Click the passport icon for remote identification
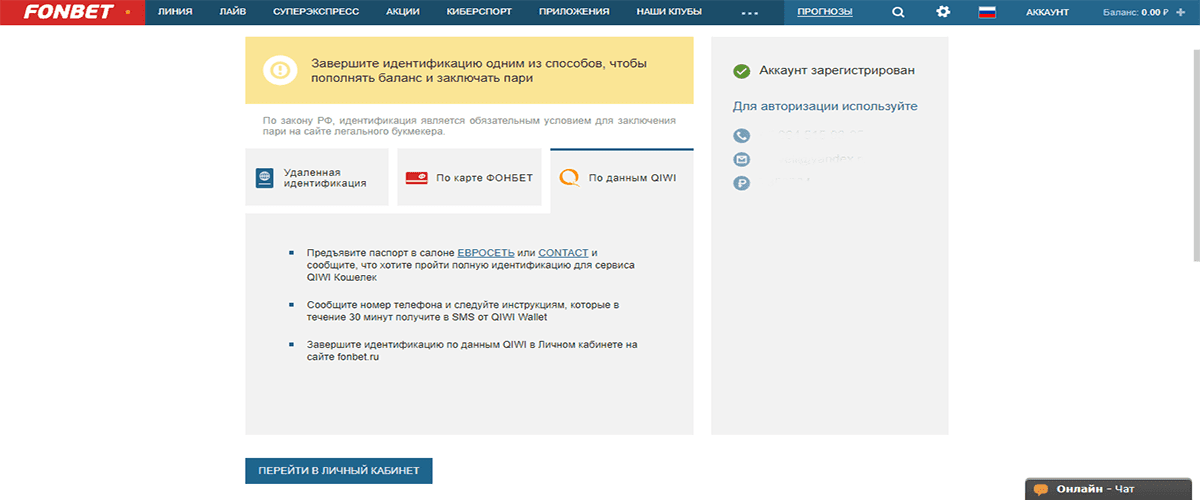The height and width of the screenshot is (500, 1200). pyautogui.click(x=264, y=178)
